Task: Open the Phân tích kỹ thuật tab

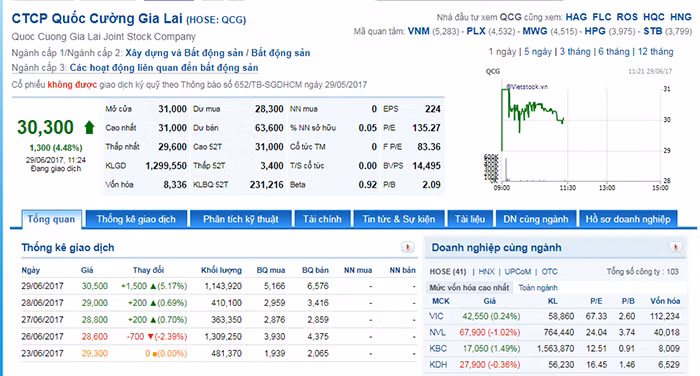Action: click(x=241, y=219)
